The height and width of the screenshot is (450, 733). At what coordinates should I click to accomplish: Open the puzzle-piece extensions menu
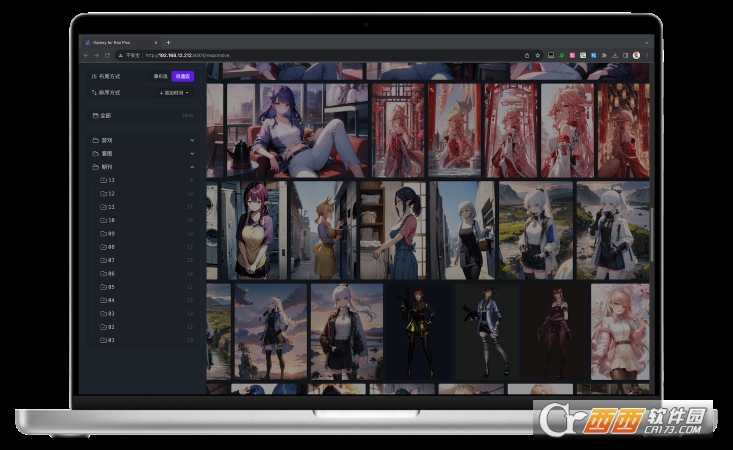click(604, 55)
